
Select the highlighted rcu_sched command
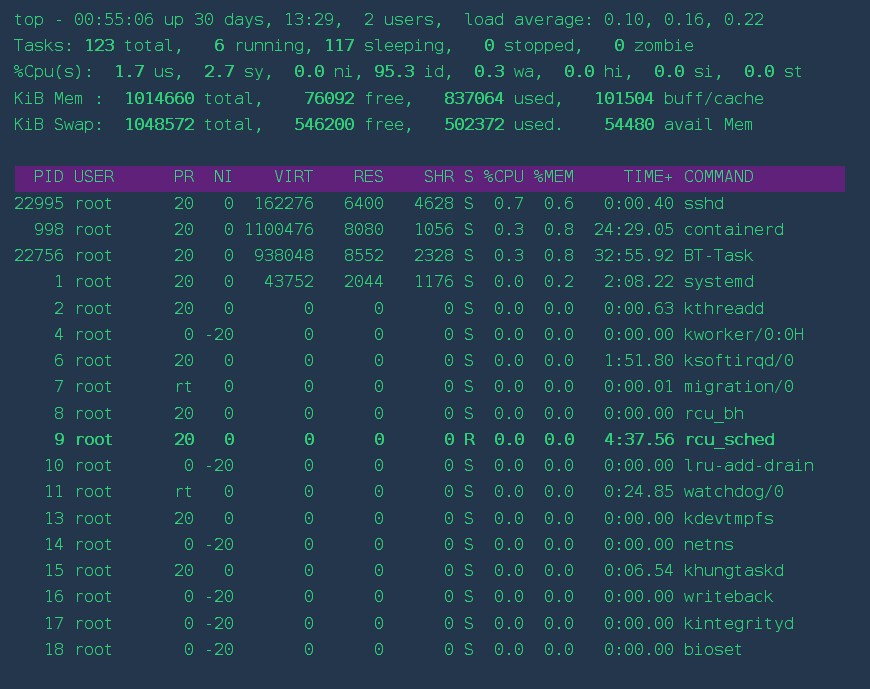[729, 440]
